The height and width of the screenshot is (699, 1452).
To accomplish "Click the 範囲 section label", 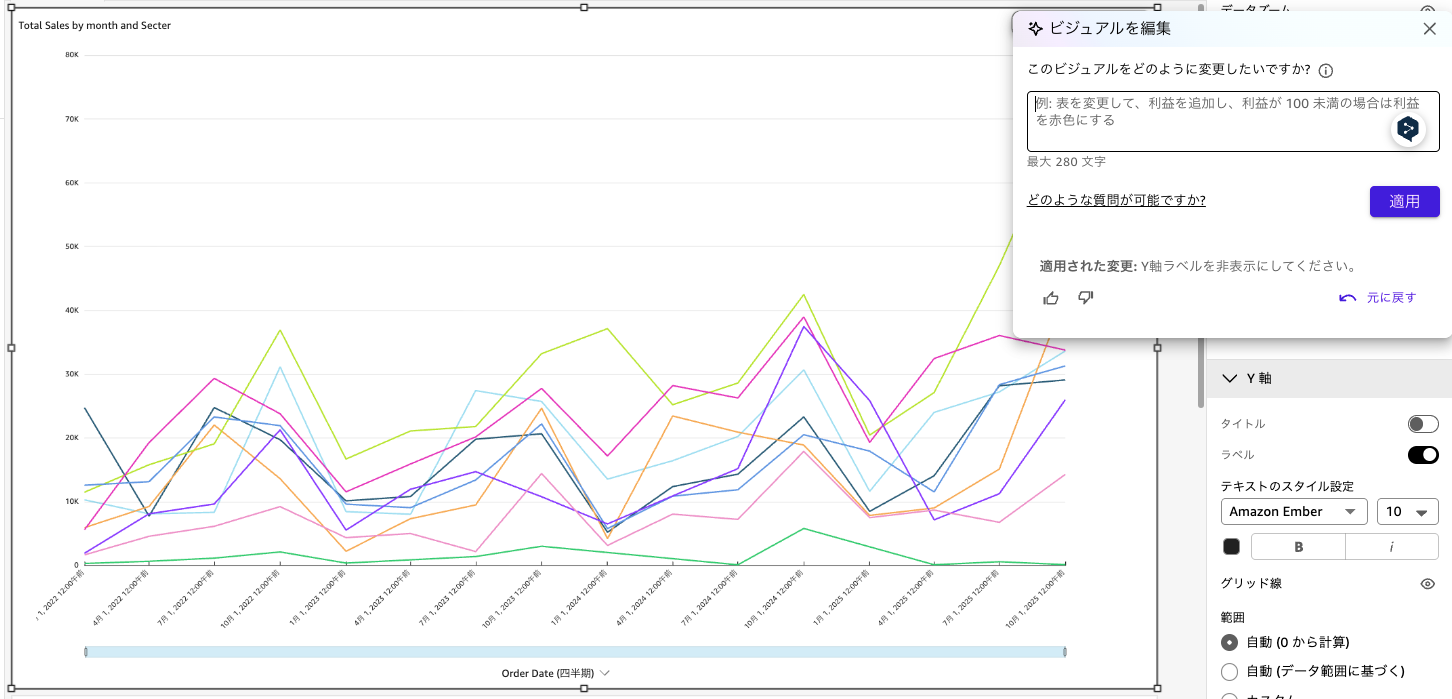I will [1233, 618].
